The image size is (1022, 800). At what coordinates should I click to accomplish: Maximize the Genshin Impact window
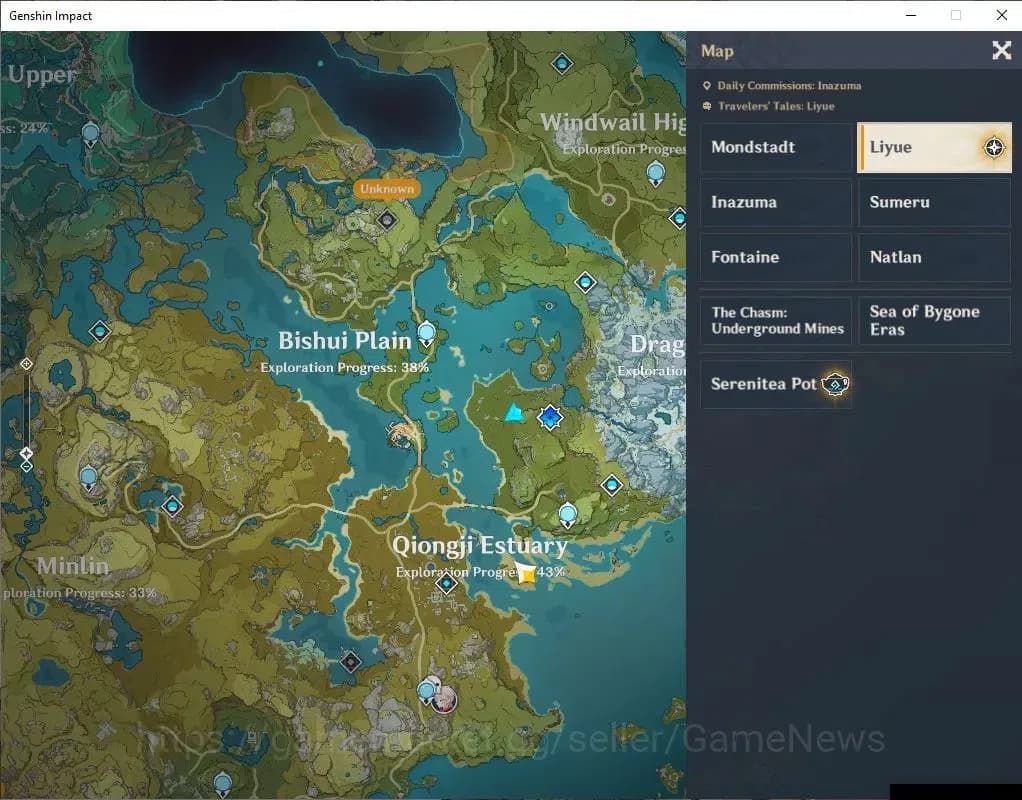pos(956,15)
